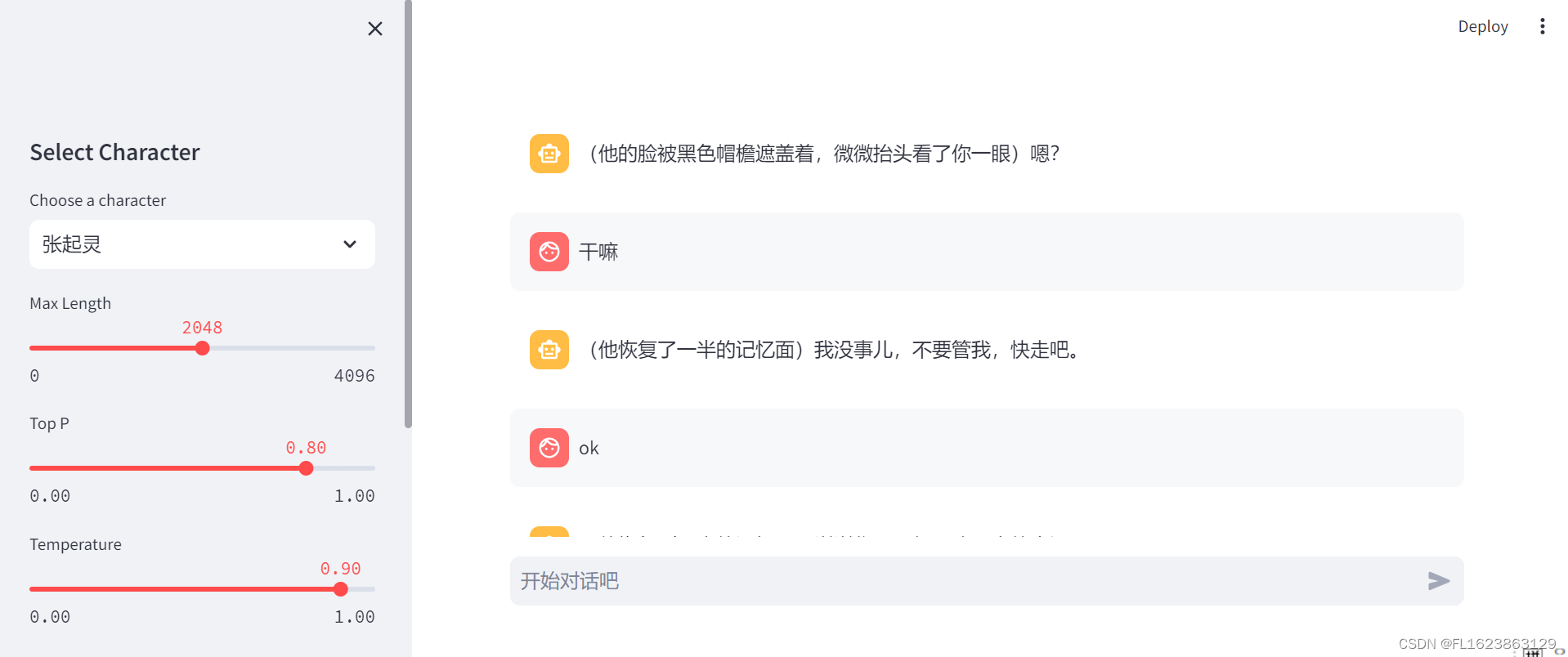Click the robot avatar on the first bot message

coord(549,153)
